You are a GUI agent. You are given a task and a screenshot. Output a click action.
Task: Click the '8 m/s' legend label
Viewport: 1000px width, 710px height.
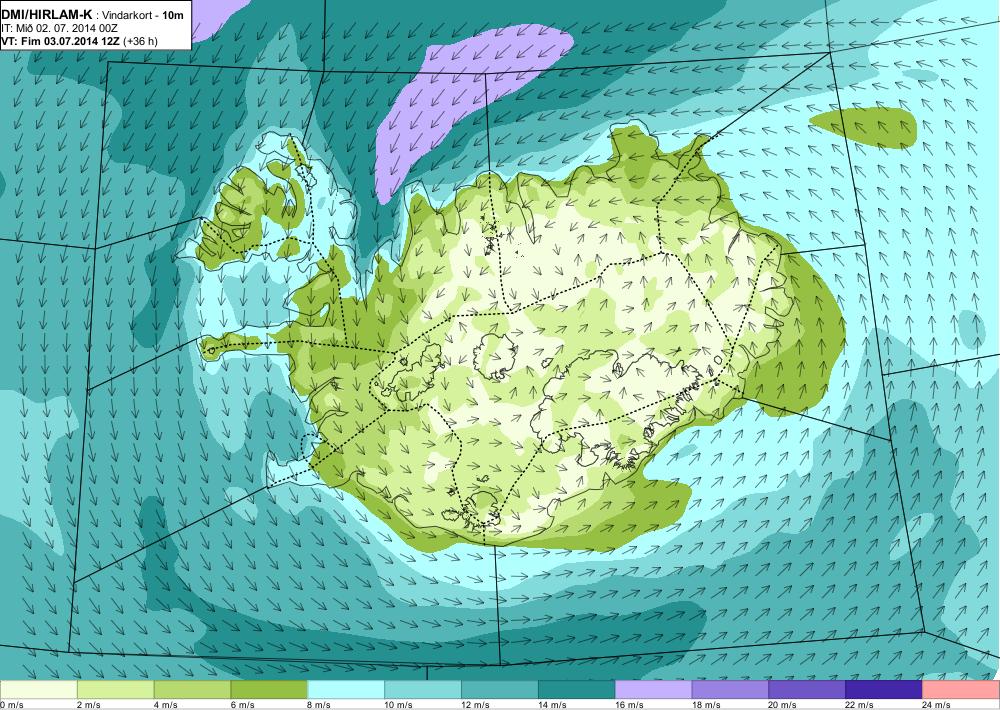click(320, 705)
